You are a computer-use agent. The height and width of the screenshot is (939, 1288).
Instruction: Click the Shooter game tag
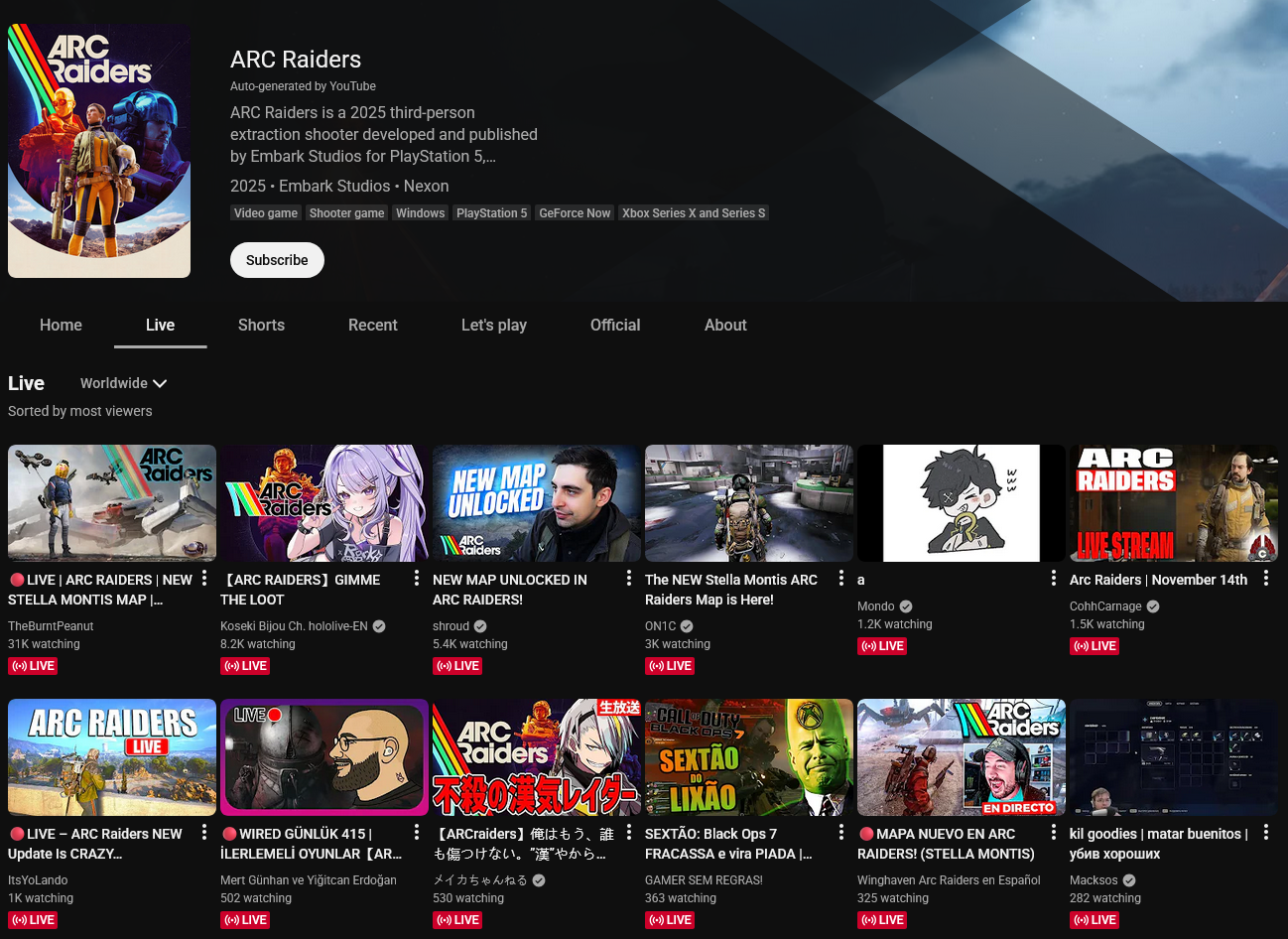click(x=346, y=213)
